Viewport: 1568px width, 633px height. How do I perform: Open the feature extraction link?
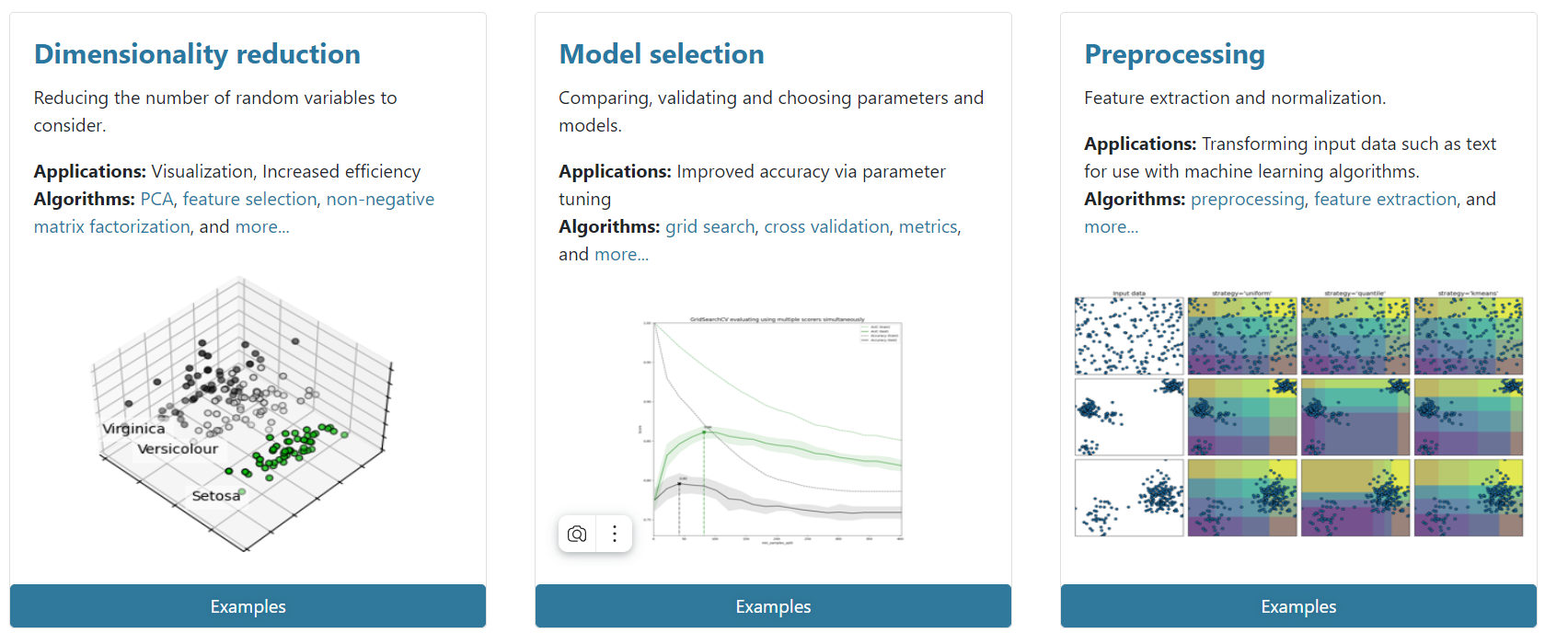click(x=1385, y=199)
